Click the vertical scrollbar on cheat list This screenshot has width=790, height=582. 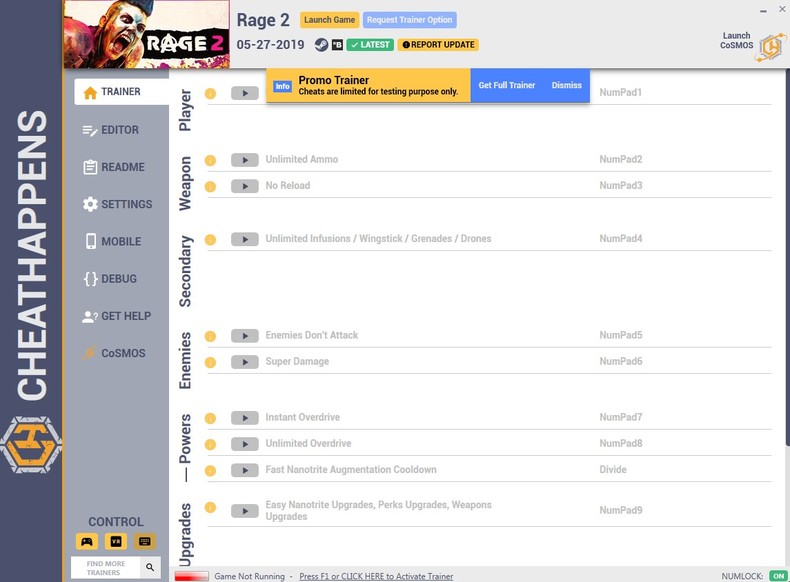tap(787, 257)
